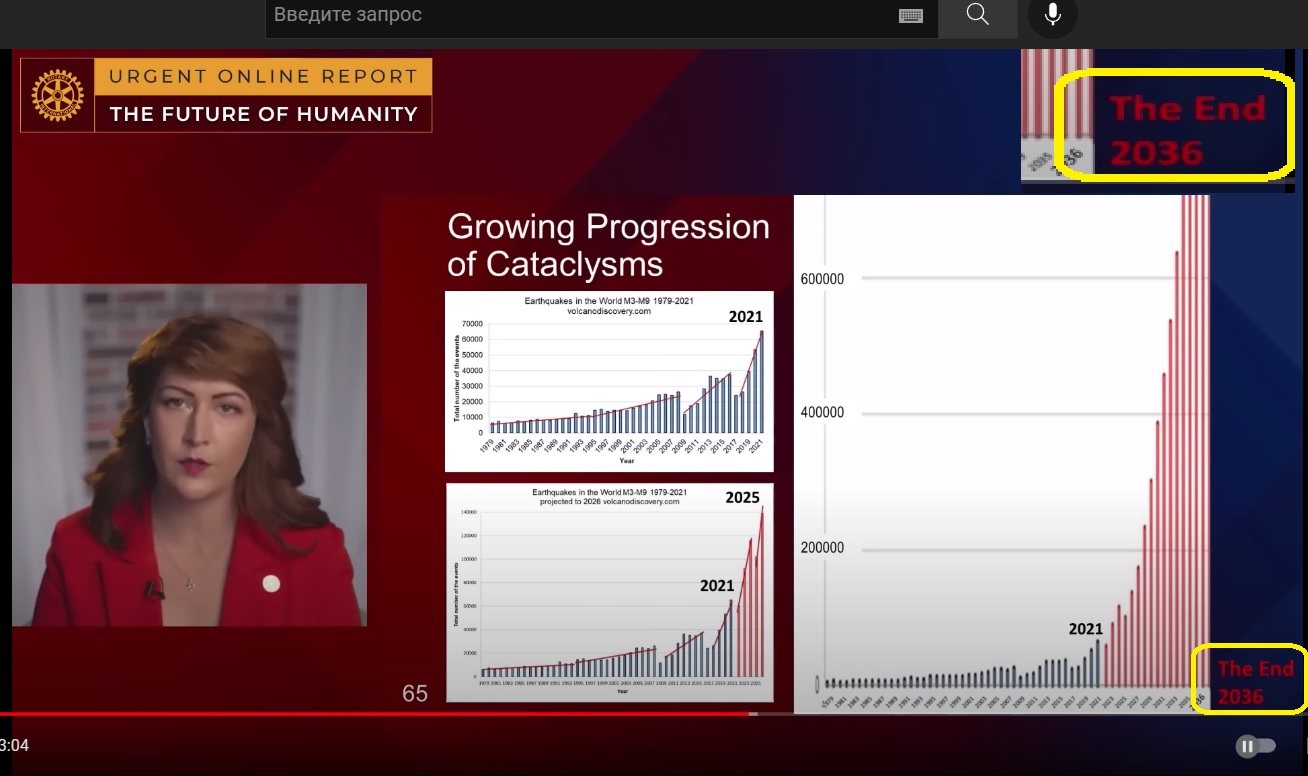Start voice search with the microphone icon

(1053, 15)
